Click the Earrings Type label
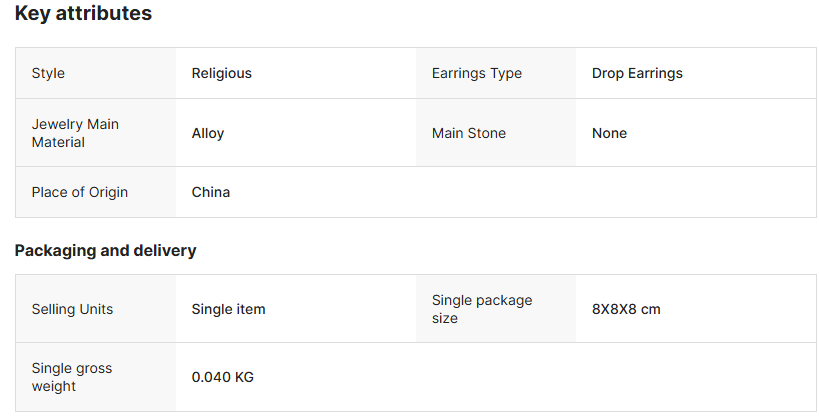Image resolution: width=819 pixels, height=420 pixels. 477,73
